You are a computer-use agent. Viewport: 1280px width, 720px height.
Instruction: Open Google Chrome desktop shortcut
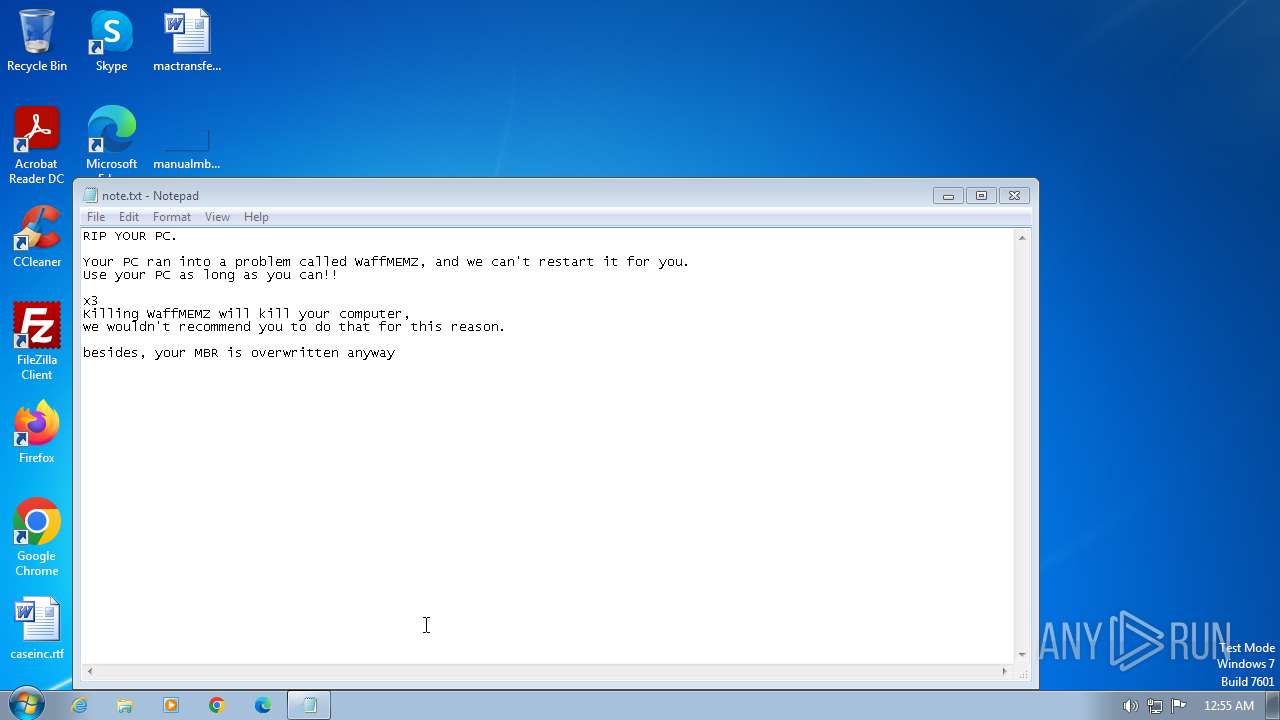pyautogui.click(x=37, y=537)
